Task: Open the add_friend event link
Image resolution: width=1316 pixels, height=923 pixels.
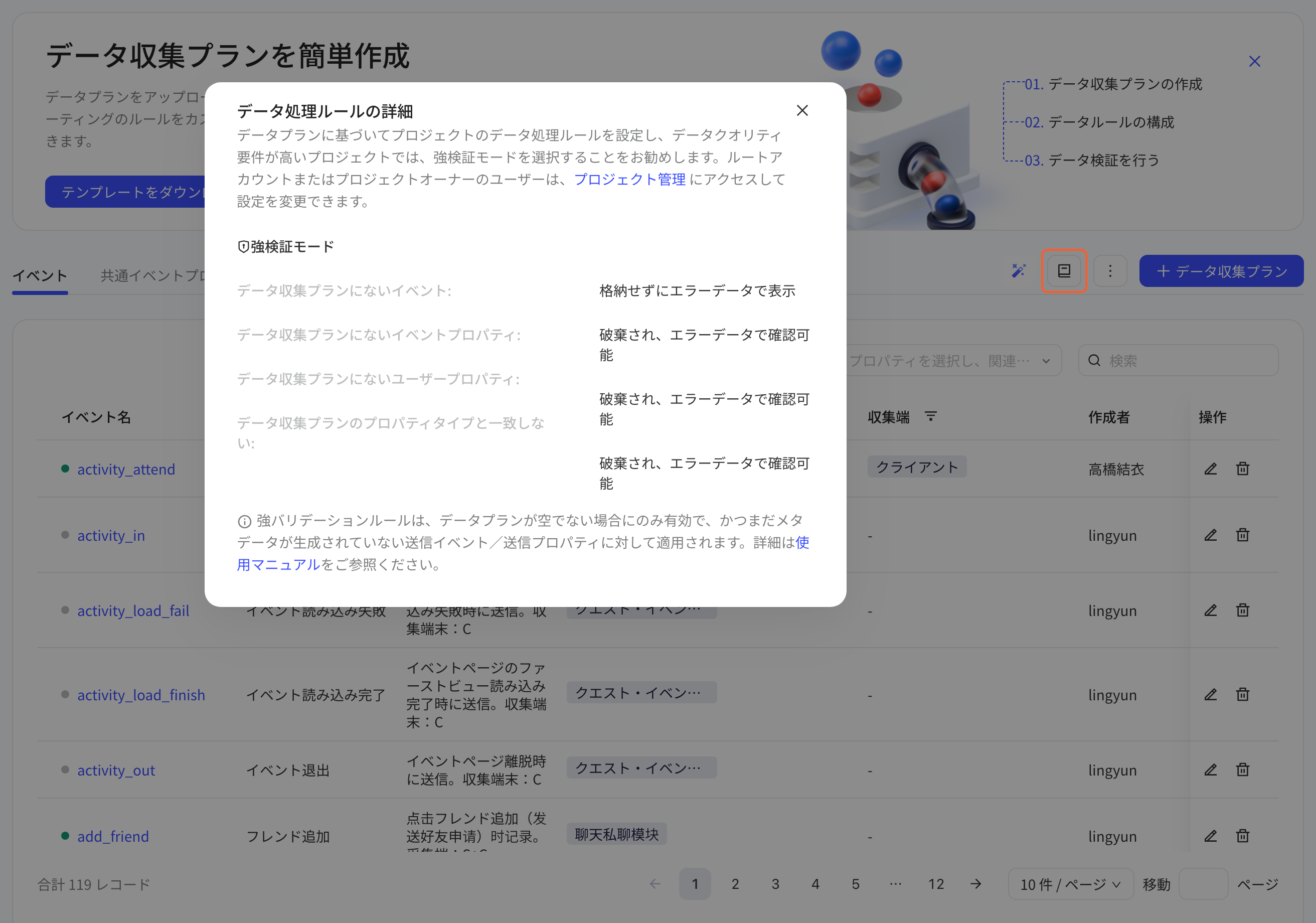Action: coord(113,836)
